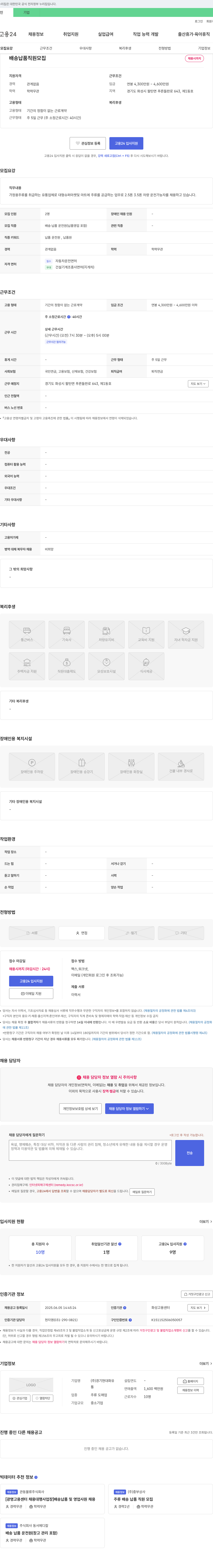
Task: Expand 지도 보기 dropdown for 근무 예정지
Action: point(198,384)
